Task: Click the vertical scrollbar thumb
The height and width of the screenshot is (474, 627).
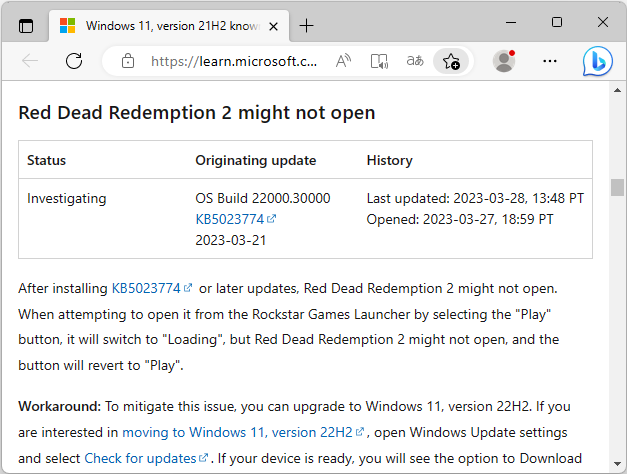Action: coord(617,187)
